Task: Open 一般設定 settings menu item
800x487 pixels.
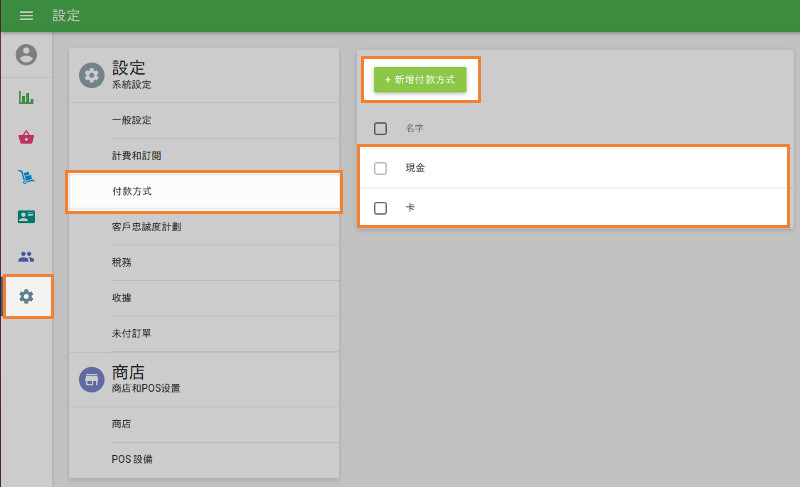Action: tap(132, 120)
